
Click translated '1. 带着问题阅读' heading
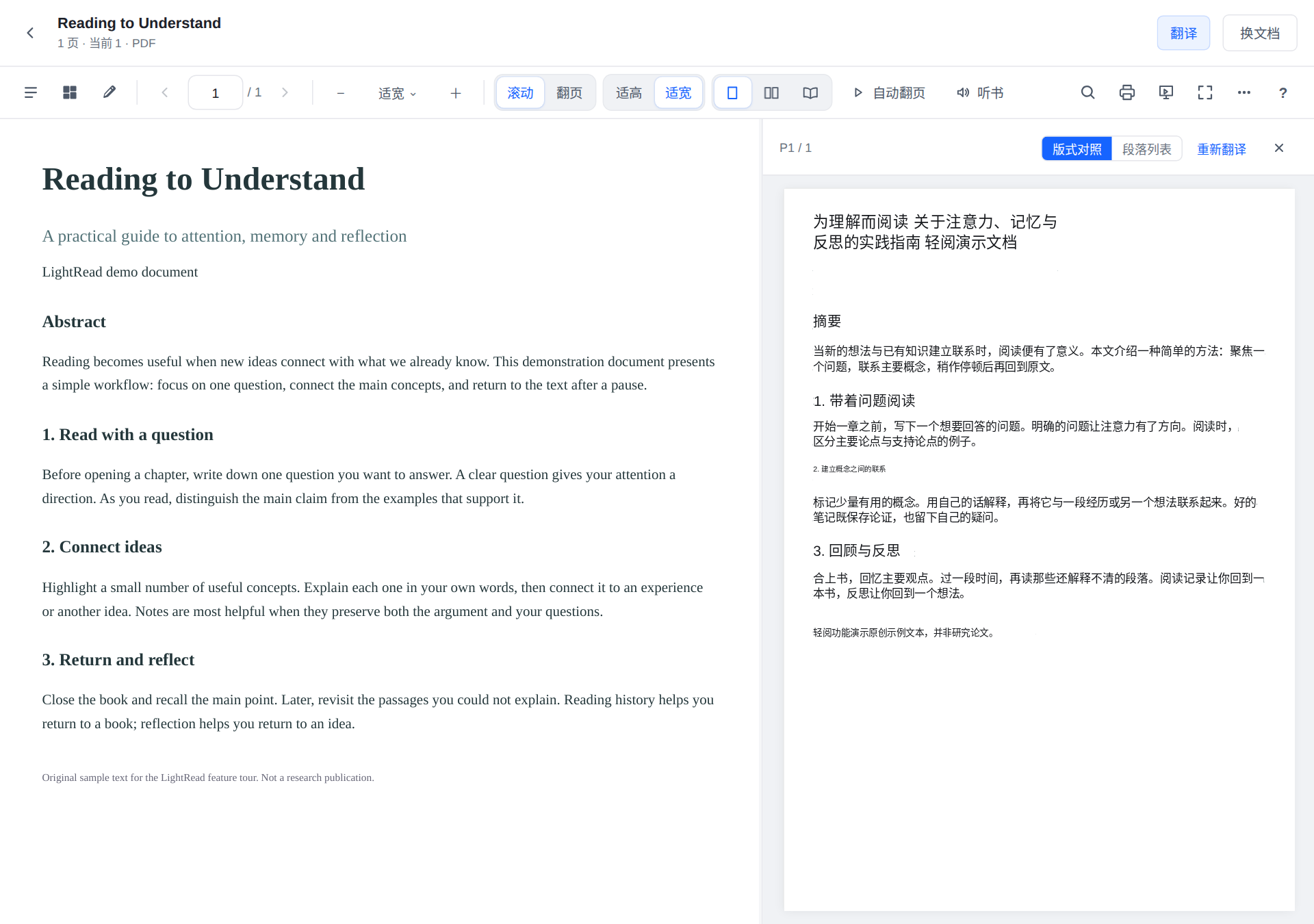tap(864, 401)
